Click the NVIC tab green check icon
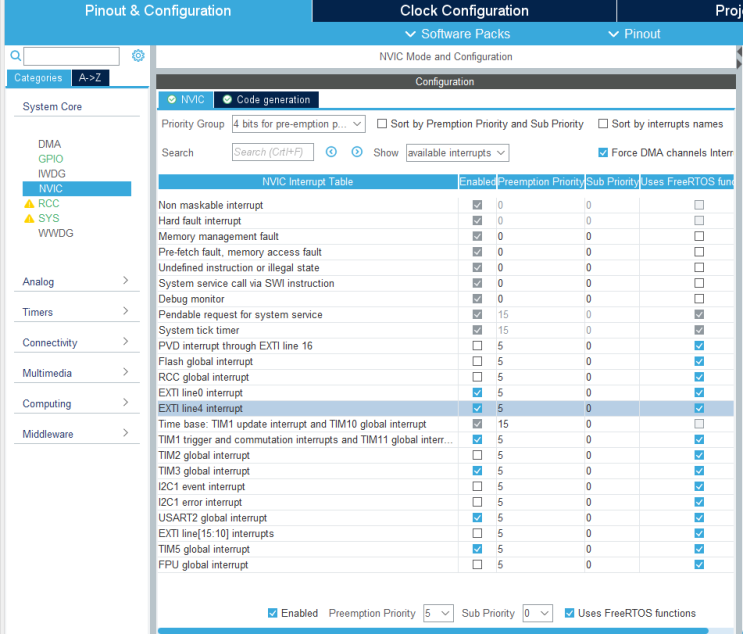The width and height of the screenshot is (743, 634). (x=172, y=100)
